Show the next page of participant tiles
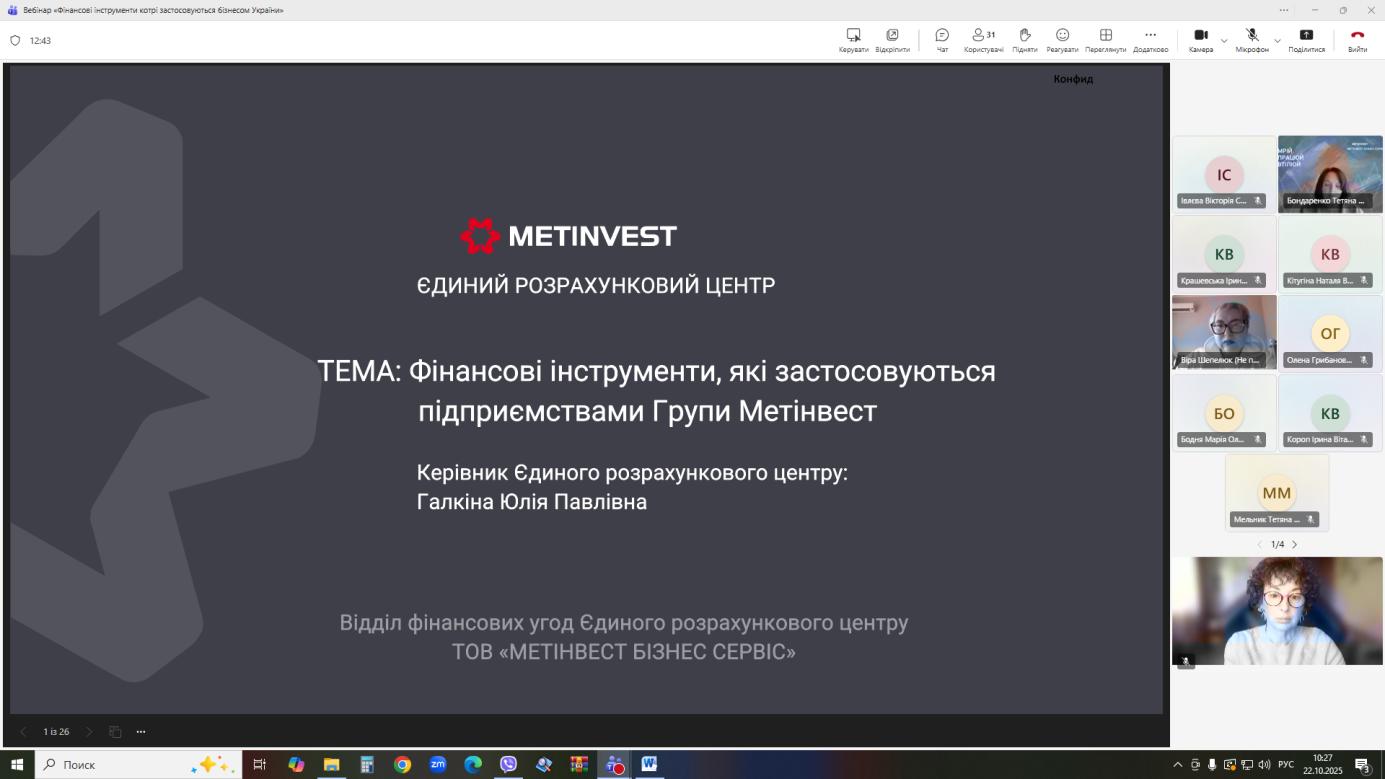 click(x=1294, y=545)
